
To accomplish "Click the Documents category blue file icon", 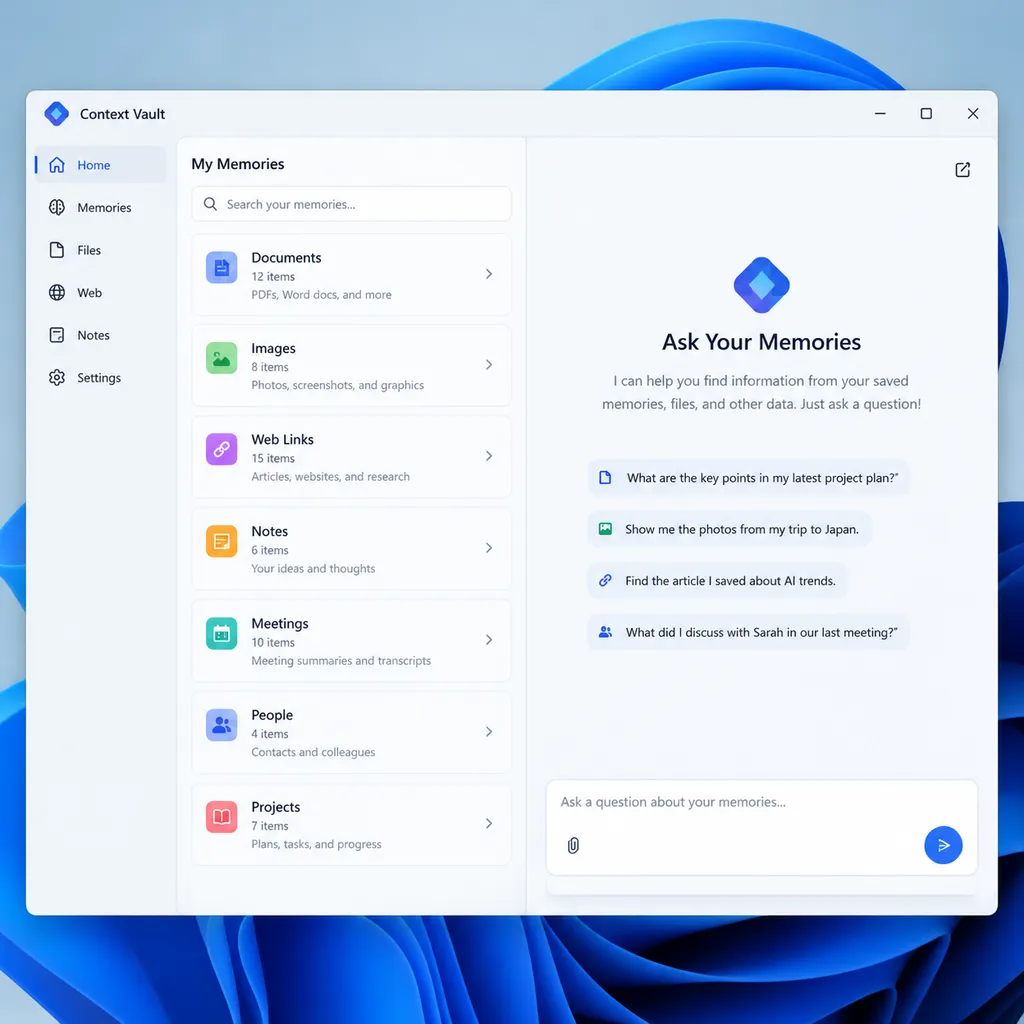I will pyautogui.click(x=221, y=267).
